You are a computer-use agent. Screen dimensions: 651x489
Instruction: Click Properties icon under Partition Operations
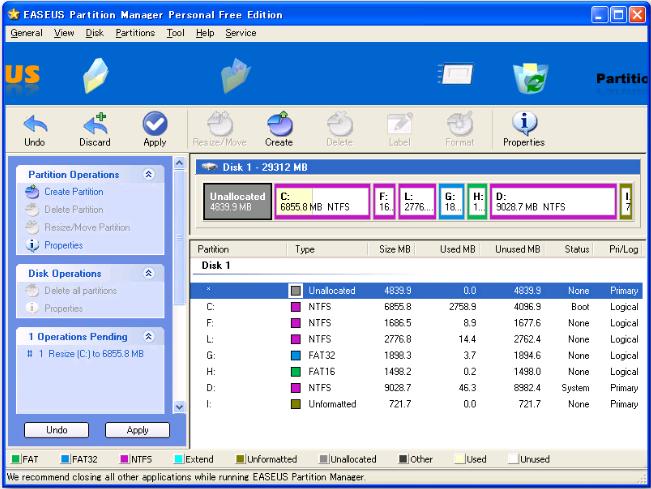coord(32,245)
